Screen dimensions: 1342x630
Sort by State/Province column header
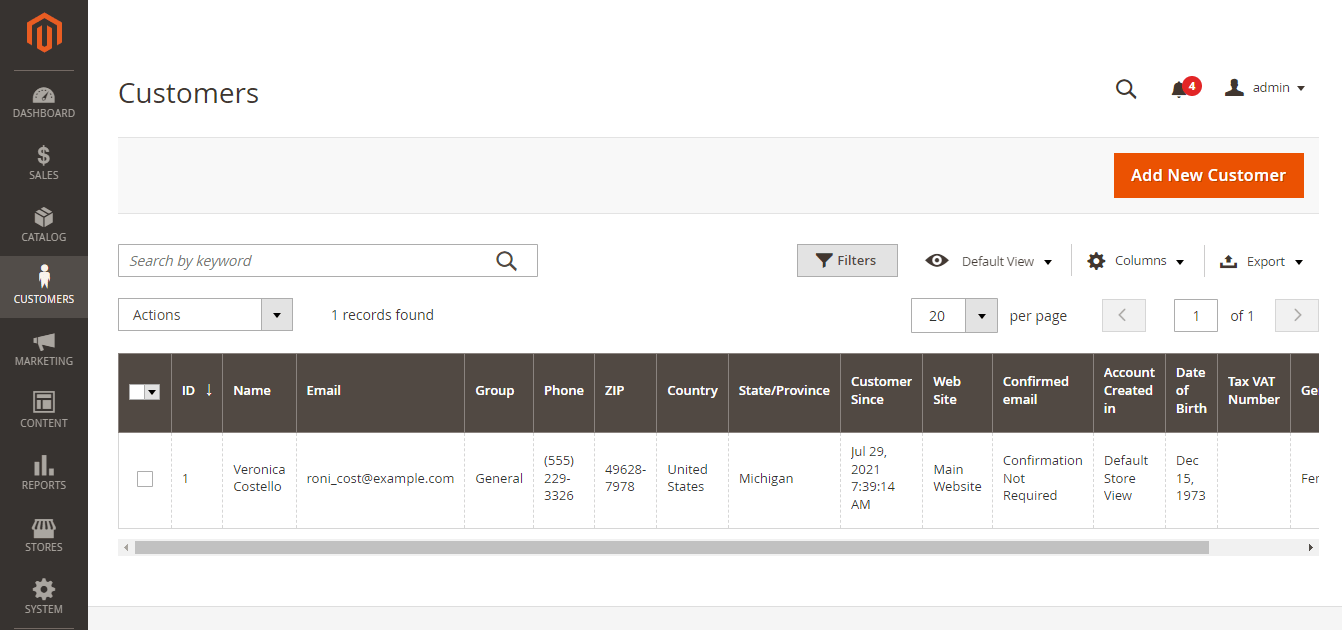tap(784, 391)
